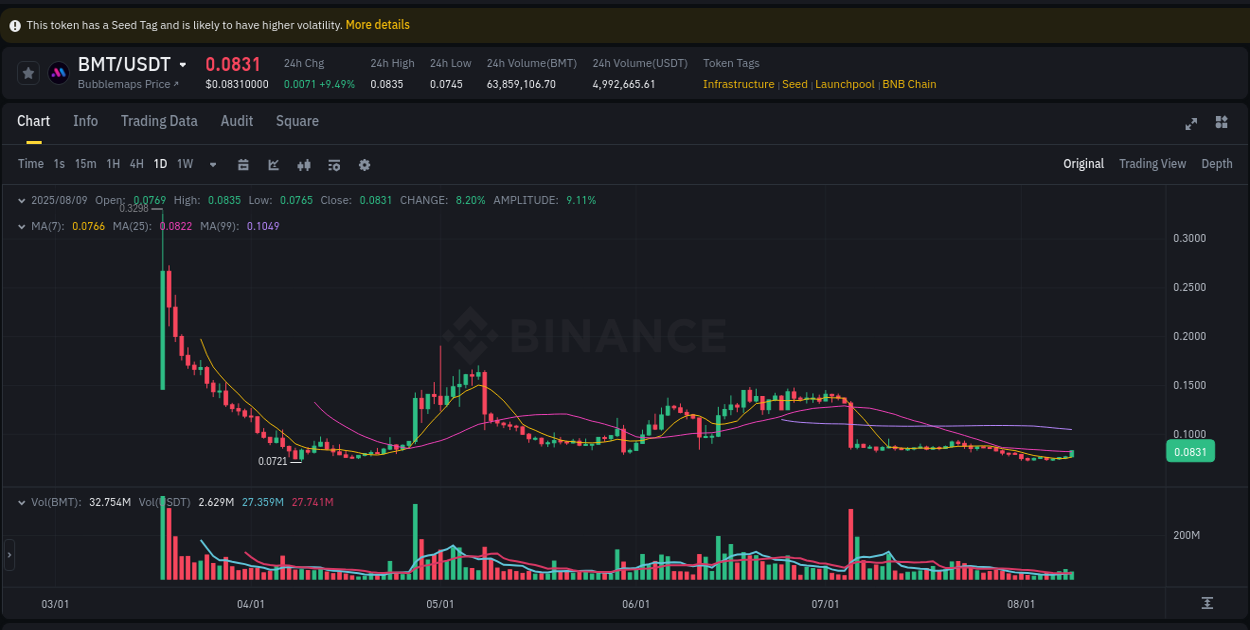Select the candlestick chart type icon
This screenshot has width=1250, height=630.
304,164
